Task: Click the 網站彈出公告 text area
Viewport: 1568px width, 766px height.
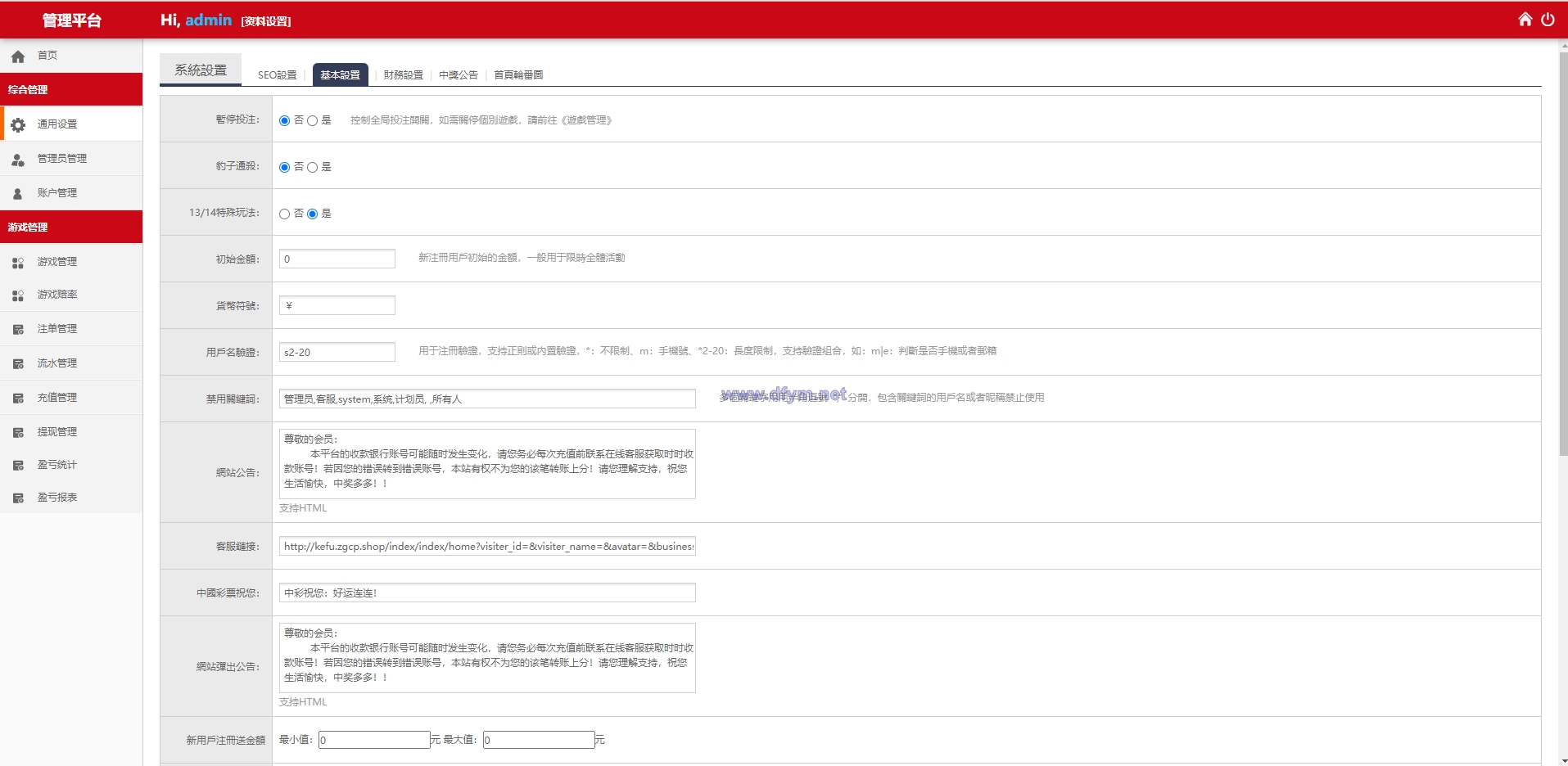Action: (x=487, y=658)
